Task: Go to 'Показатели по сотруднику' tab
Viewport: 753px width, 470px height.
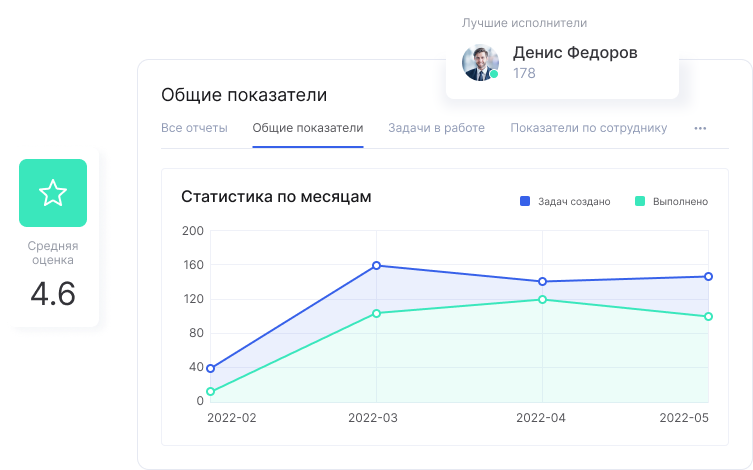Action: (588, 128)
